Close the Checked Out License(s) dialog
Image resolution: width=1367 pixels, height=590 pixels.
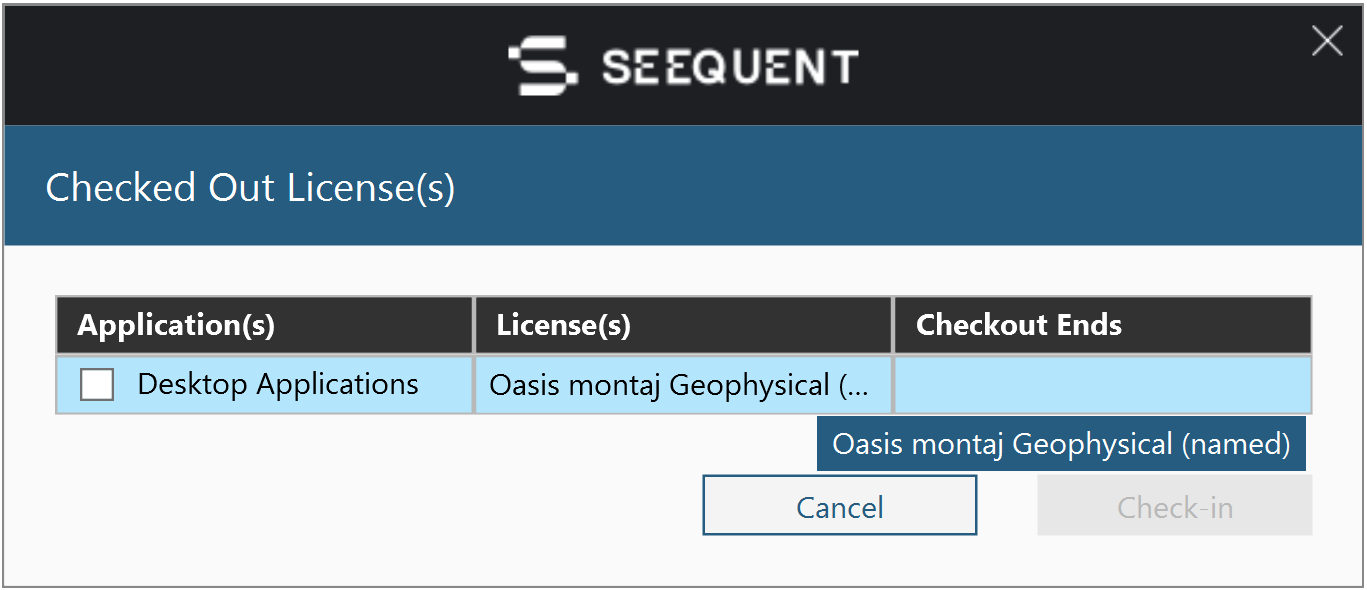pyautogui.click(x=1327, y=41)
